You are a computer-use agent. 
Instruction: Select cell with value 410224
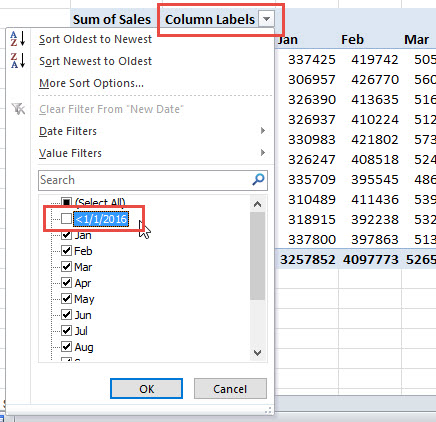click(375, 120)
